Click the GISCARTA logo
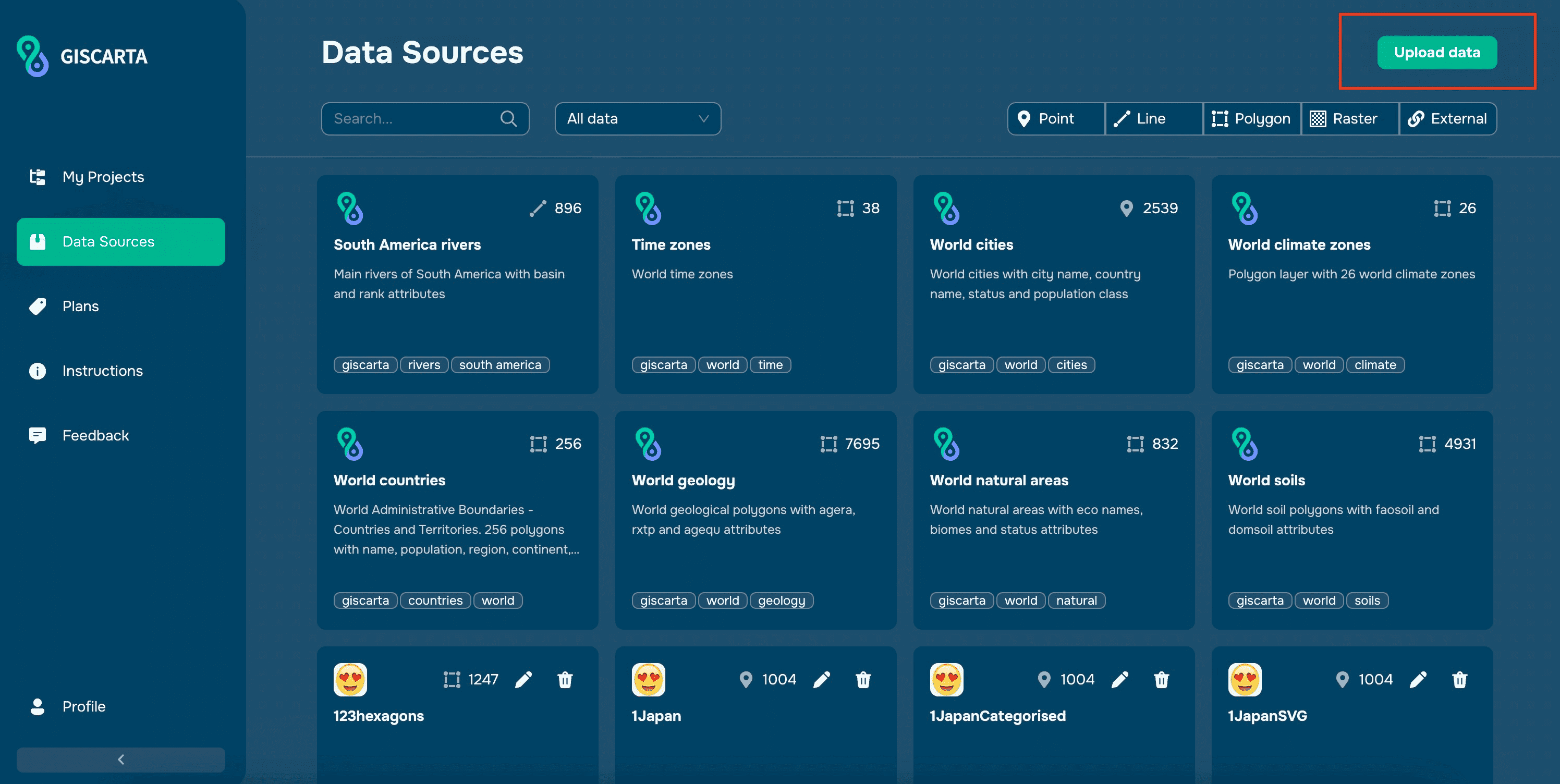 pyautogui.click(x=82, y=56)
